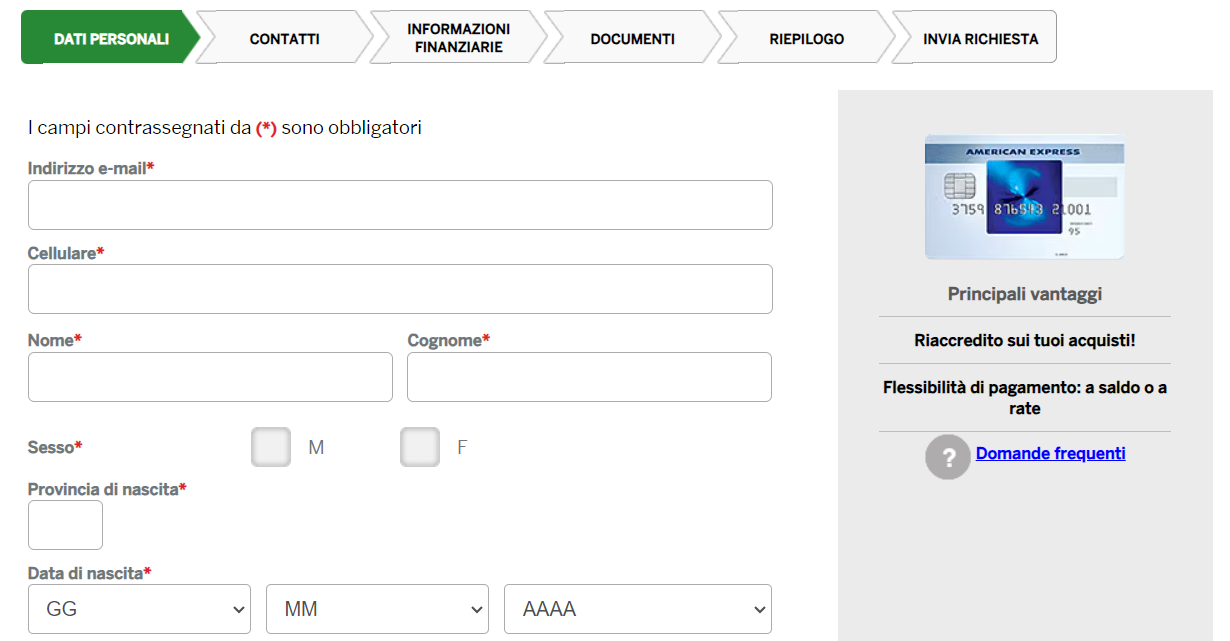
Task: Open the MM month of birth dropdown
Action: (x=377, y=609)
